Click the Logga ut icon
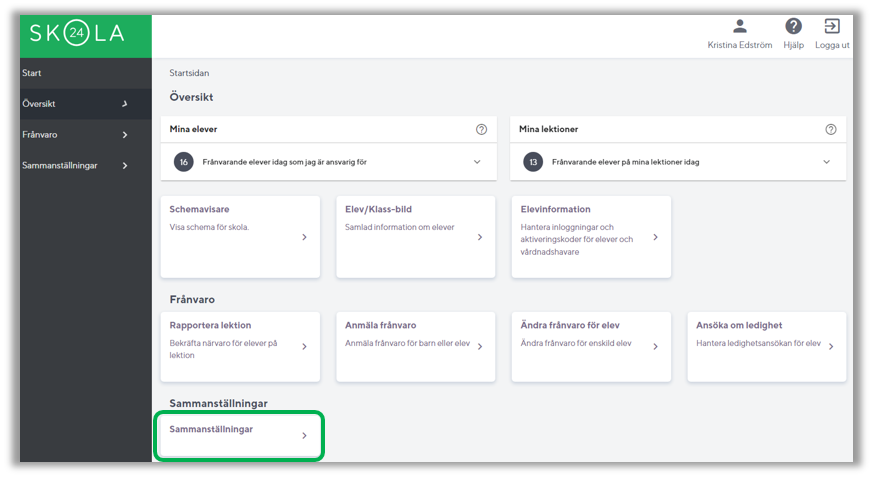The height and width of the screenshot is (479, 874). [x=831, y=27]
